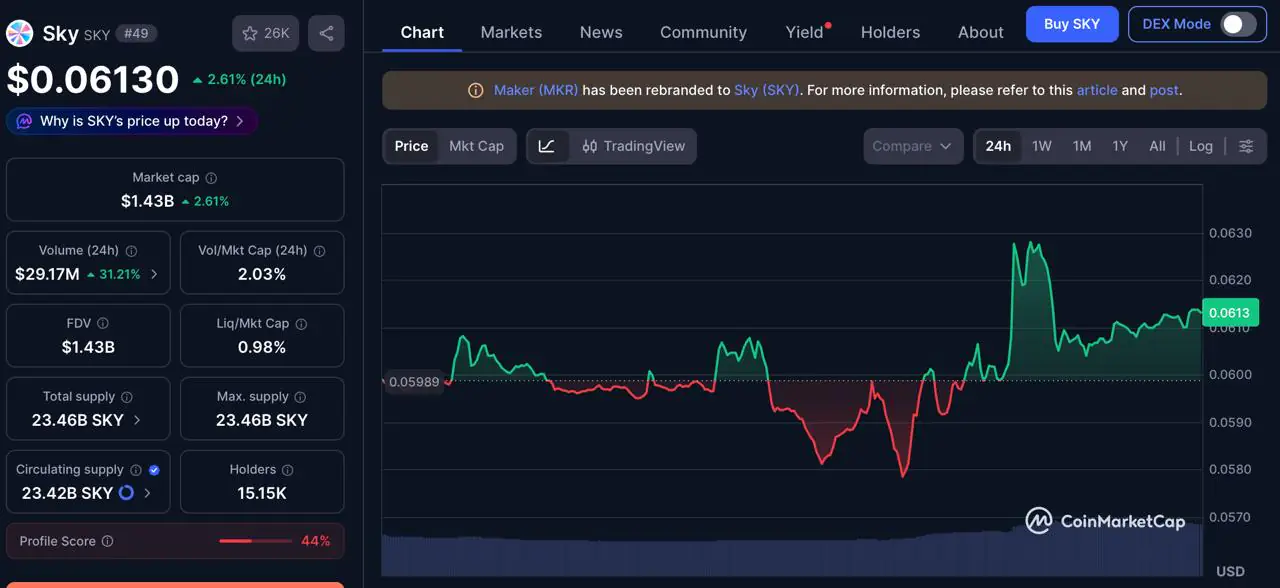Viewport: 1280px width, 588px height.
Task: Switch to TradingView chart
Action: [x=633, y=146]
